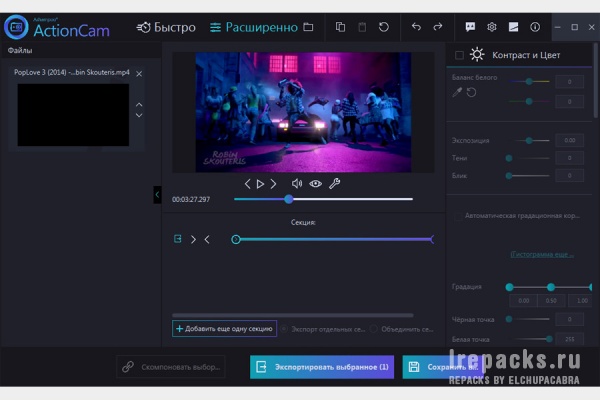Viewport: 600px width, 400px height.
Task: Set section end marker arrow
Action: [207, 239]
